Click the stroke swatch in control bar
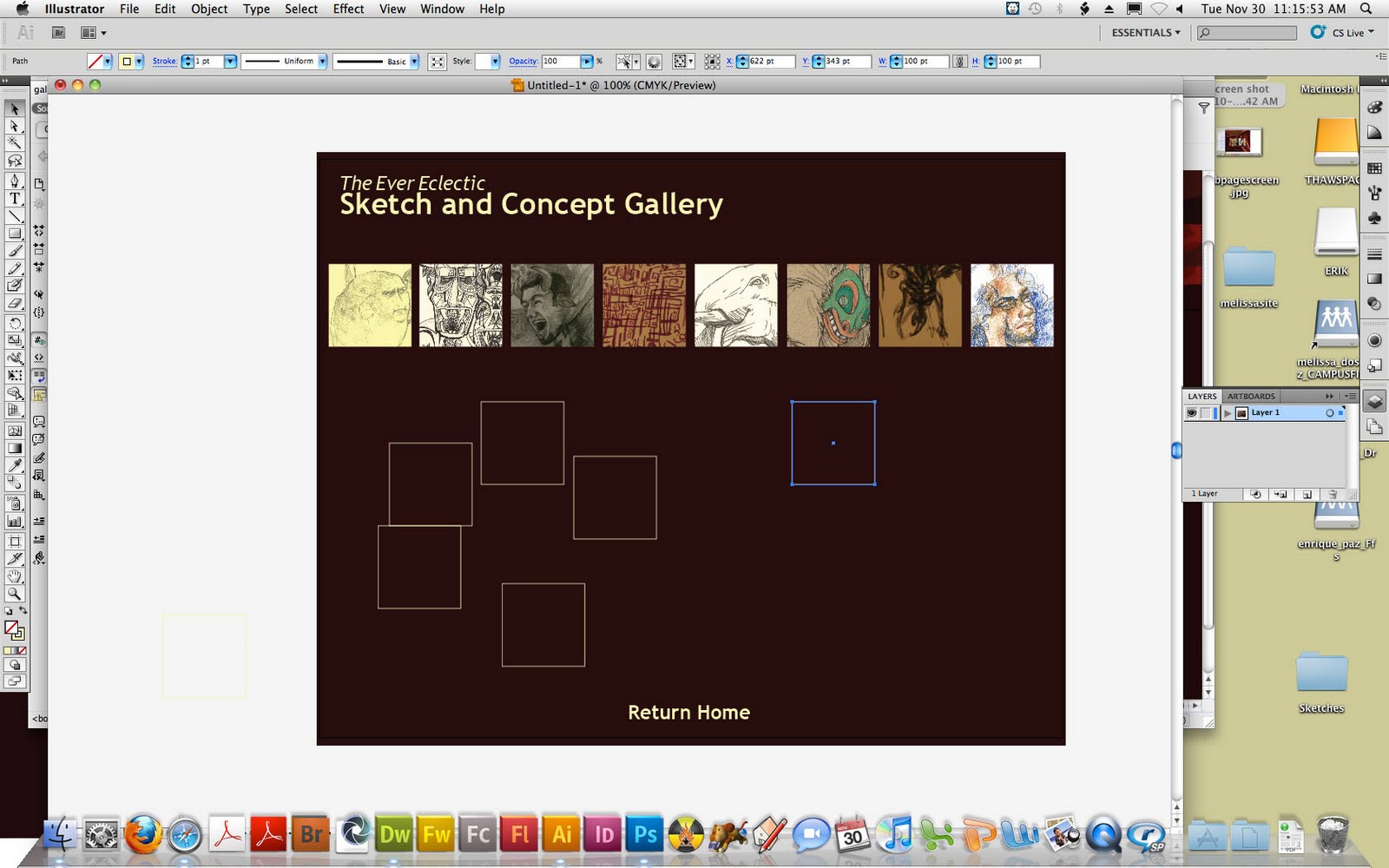This screenshot has height=868, width=1389. [x=127, y=62]
